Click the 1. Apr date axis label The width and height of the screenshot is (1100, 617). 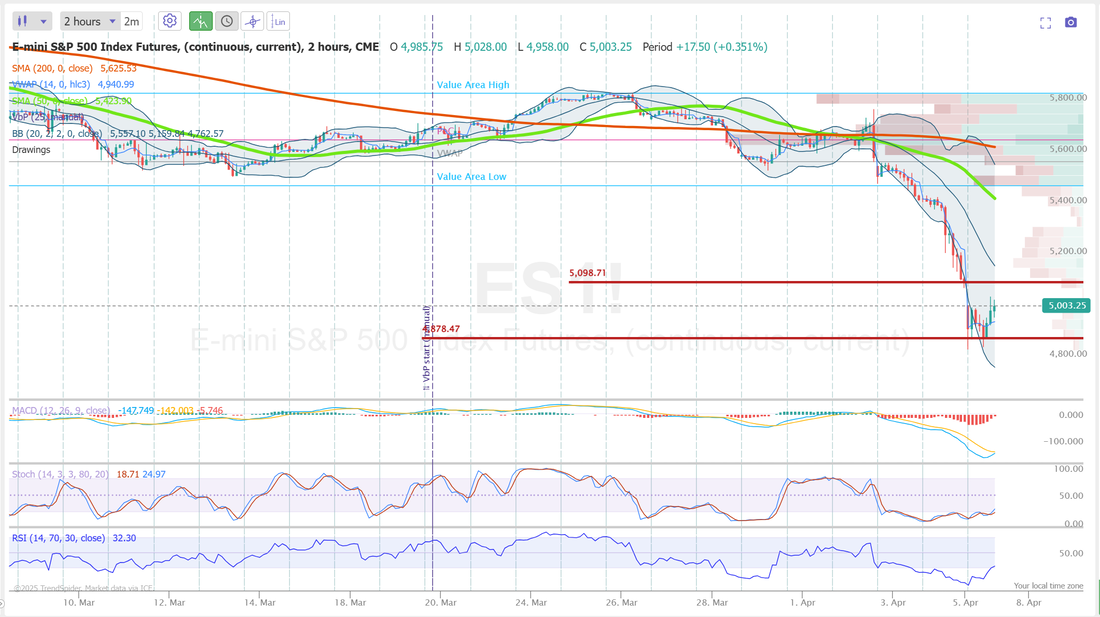pyautogui.click(x=803, y=602)
